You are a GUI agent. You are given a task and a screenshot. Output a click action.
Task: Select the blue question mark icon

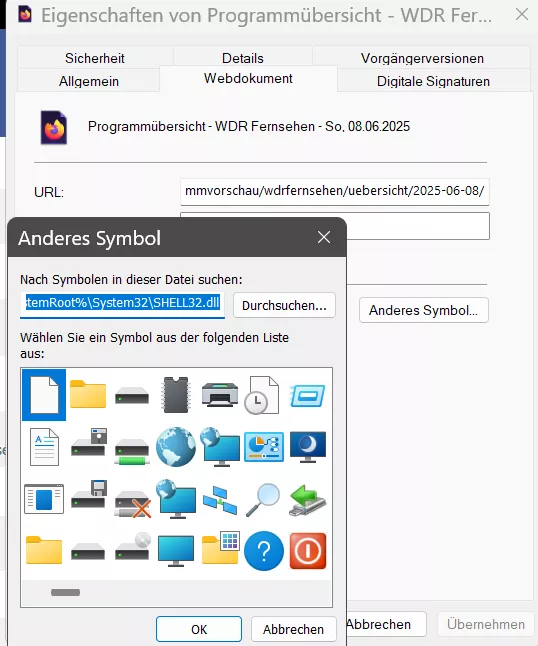click(x=264, y=551)
